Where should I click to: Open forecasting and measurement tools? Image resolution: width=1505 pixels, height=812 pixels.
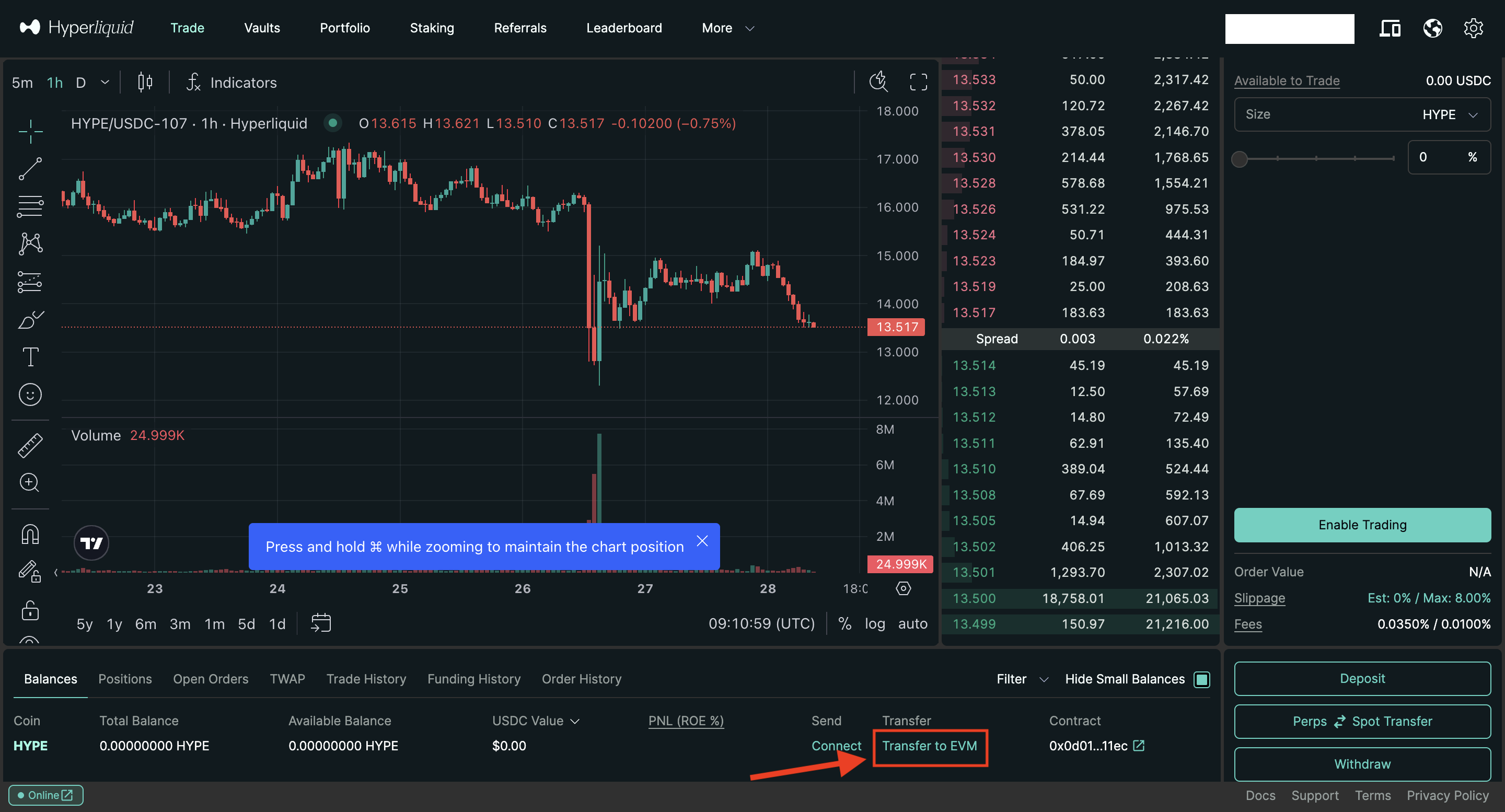(30, 282)
